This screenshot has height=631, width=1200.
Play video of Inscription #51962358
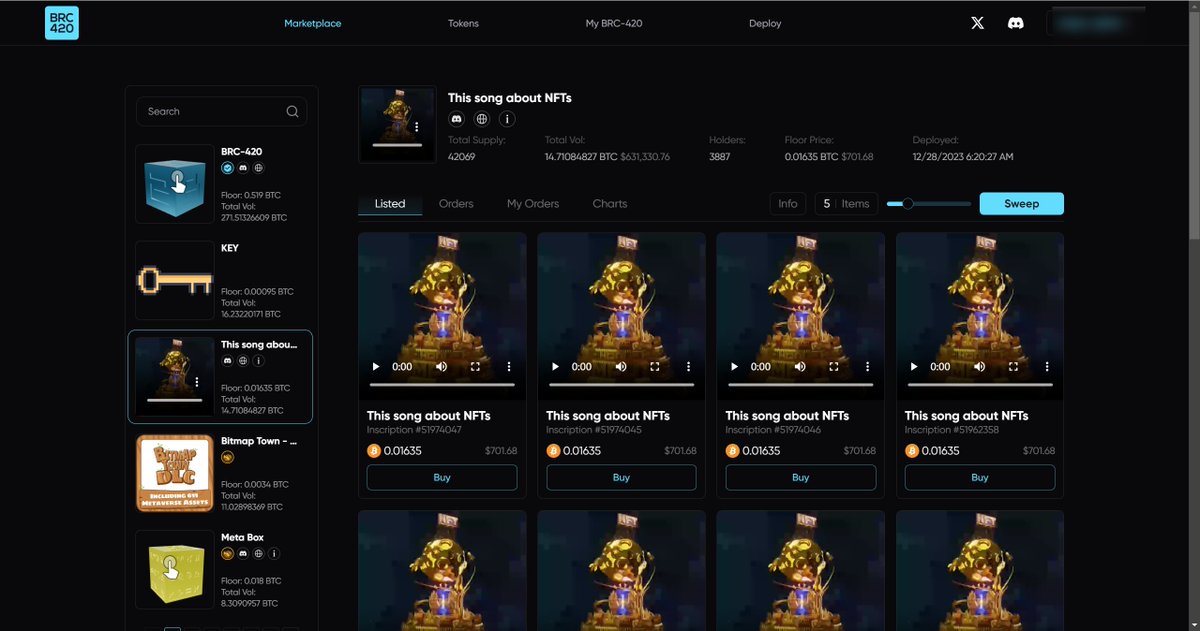[x=914, y=367]
